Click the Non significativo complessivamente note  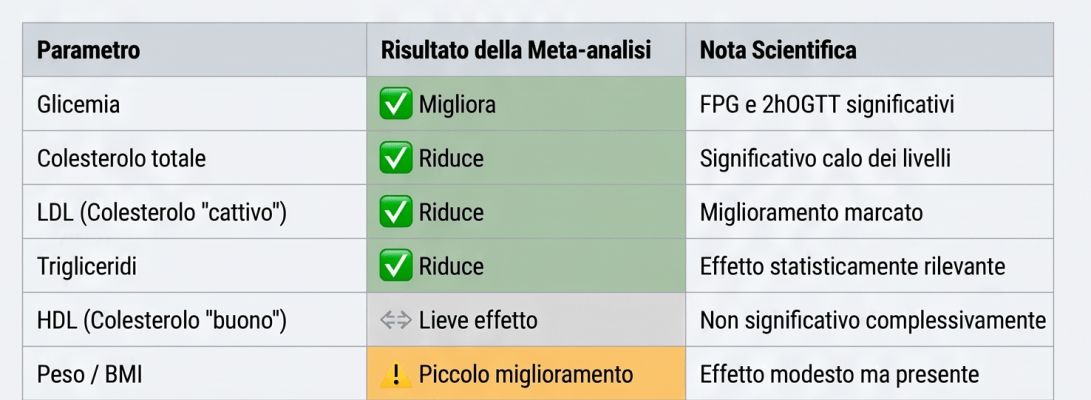point(873,321)
